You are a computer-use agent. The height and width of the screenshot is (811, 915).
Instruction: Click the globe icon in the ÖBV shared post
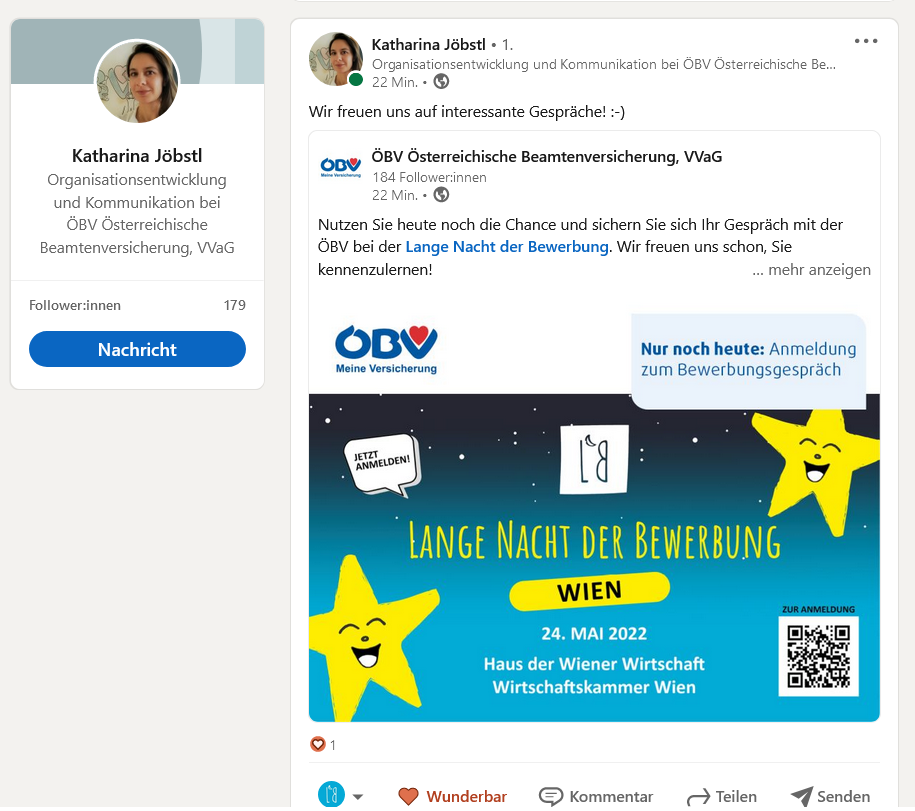[441, 195]
